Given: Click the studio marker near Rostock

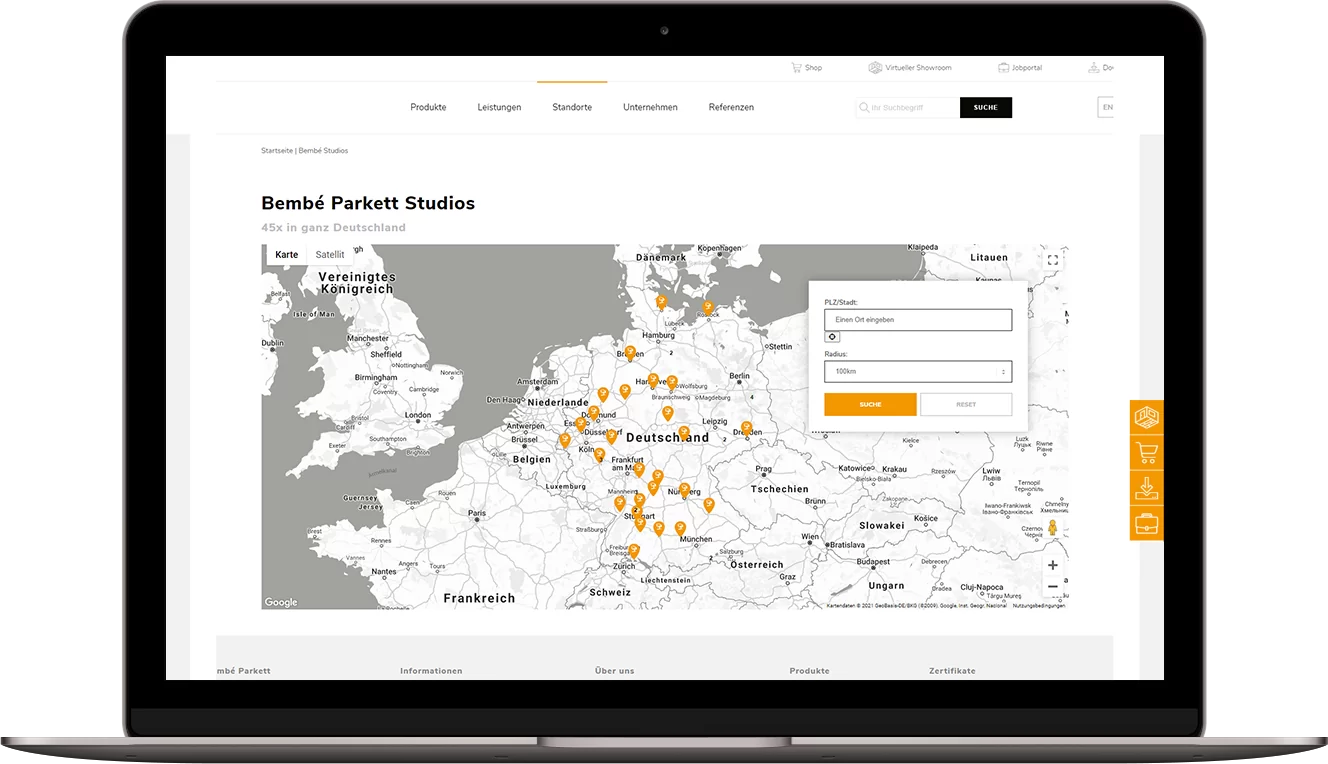Looking at the screenshot, I should [708, 307].
